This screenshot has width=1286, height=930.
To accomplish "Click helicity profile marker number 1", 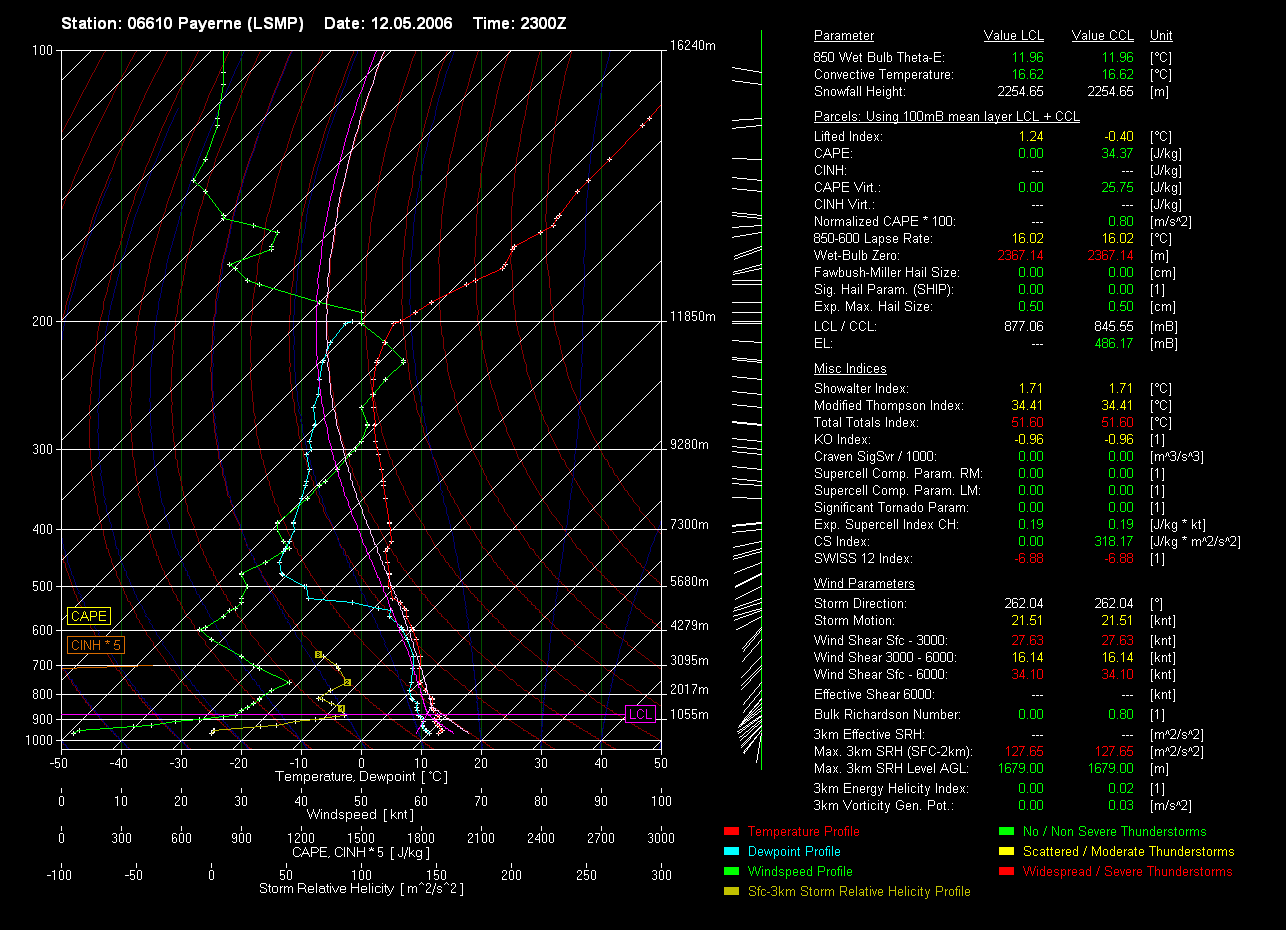I will 341,709.
